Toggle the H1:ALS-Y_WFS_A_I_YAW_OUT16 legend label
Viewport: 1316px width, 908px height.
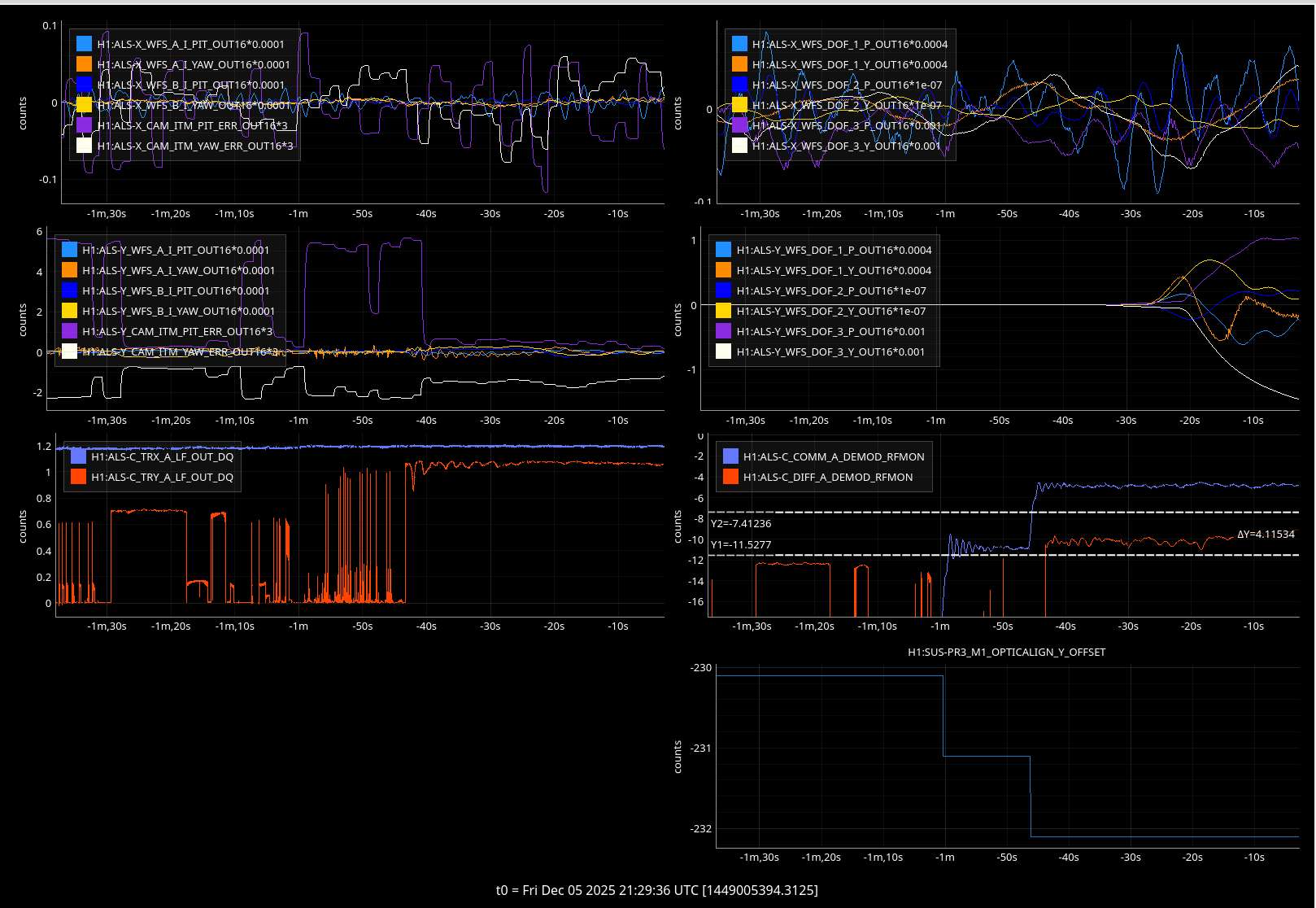tap(178, 270)
